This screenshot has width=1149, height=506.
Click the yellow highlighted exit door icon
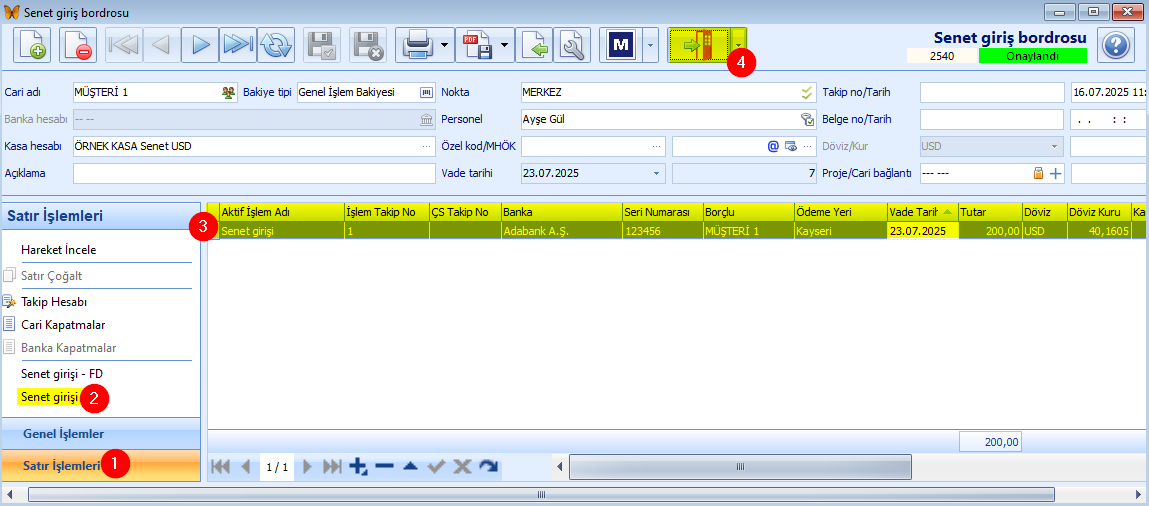pyautogui.click(x=699, y=45)
